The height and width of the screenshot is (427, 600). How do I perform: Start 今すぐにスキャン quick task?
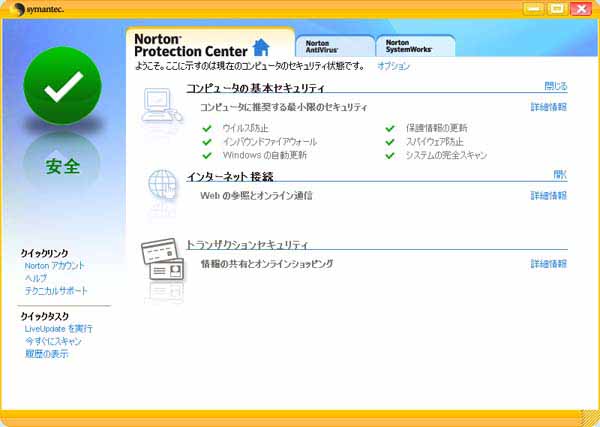click(x=53, y=341)
